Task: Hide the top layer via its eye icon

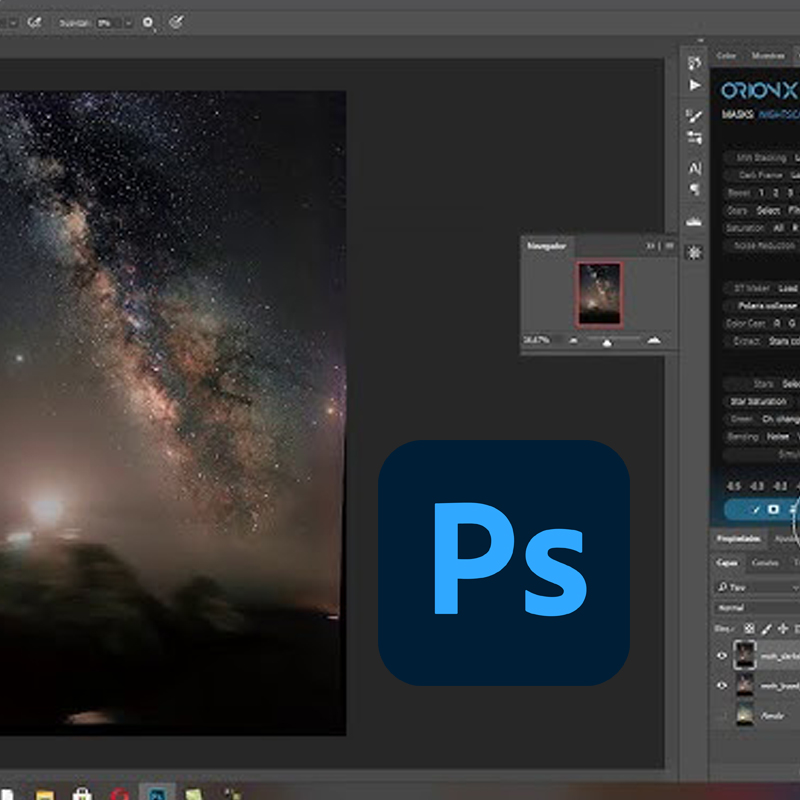Action: click(x=722, y=656)
